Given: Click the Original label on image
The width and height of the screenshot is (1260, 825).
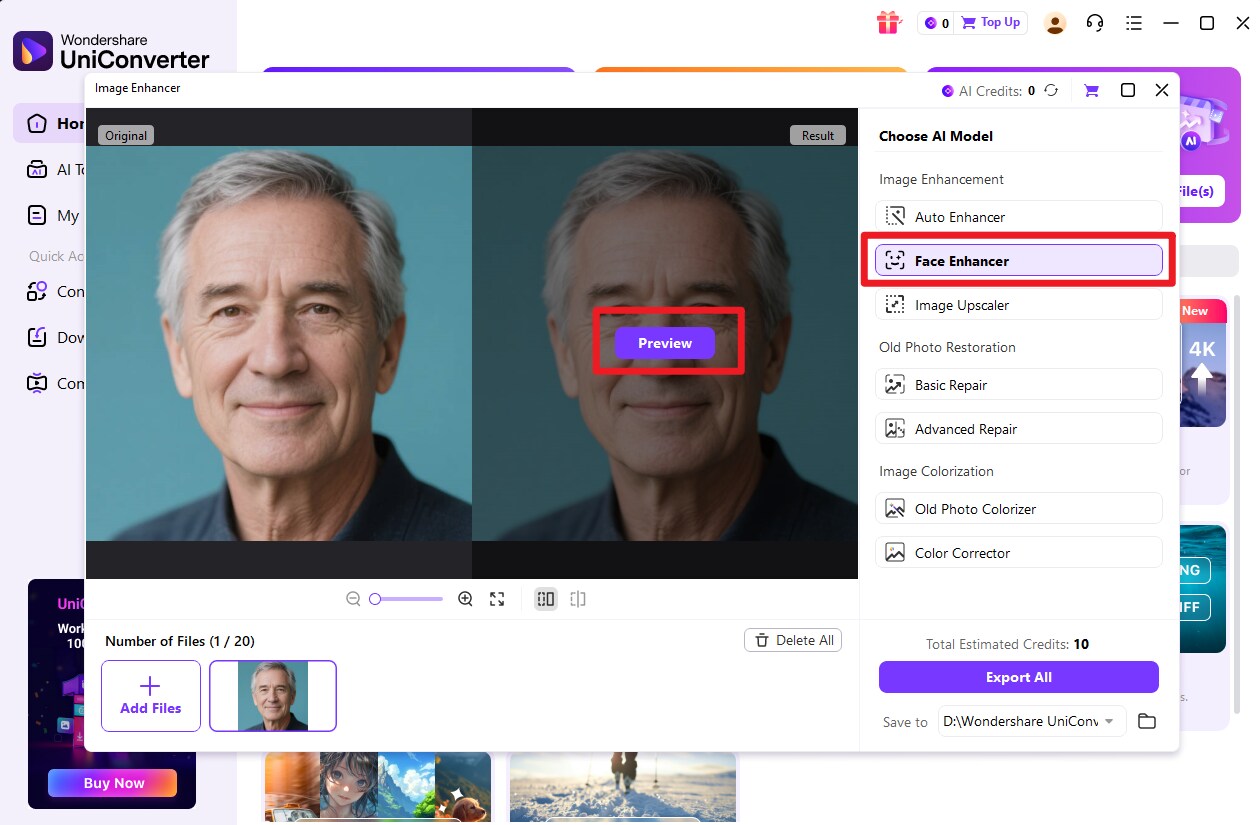Looking at the screenshot, I should point(126,135).
